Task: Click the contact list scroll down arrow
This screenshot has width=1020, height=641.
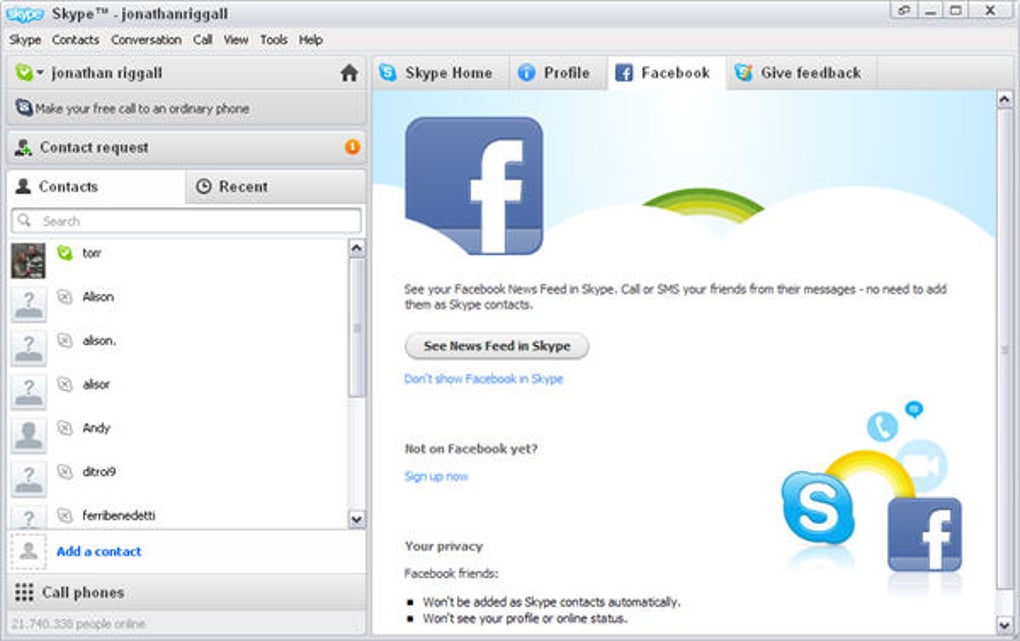Action: 356,519
